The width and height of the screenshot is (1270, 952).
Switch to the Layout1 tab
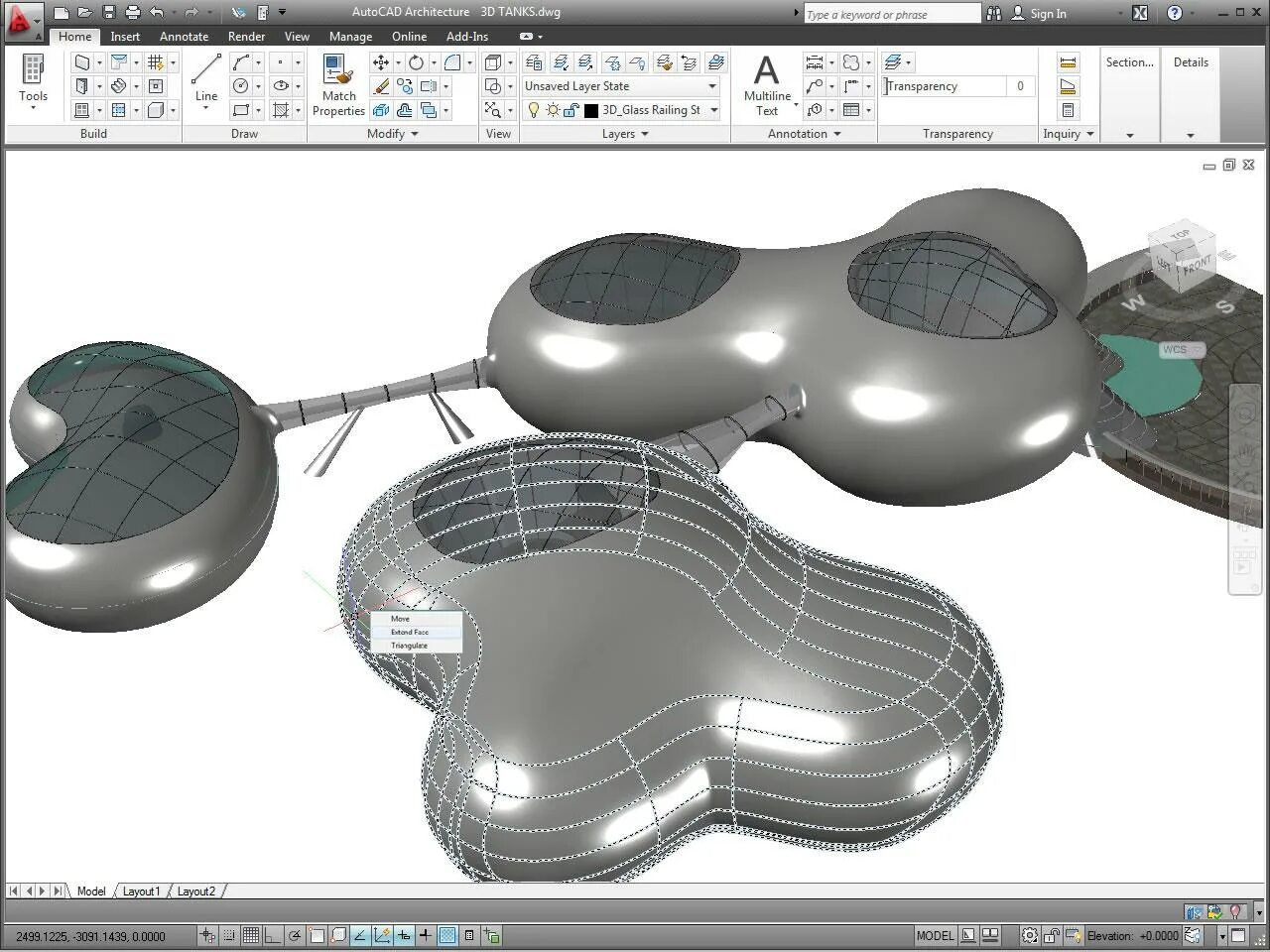[141, 891]
